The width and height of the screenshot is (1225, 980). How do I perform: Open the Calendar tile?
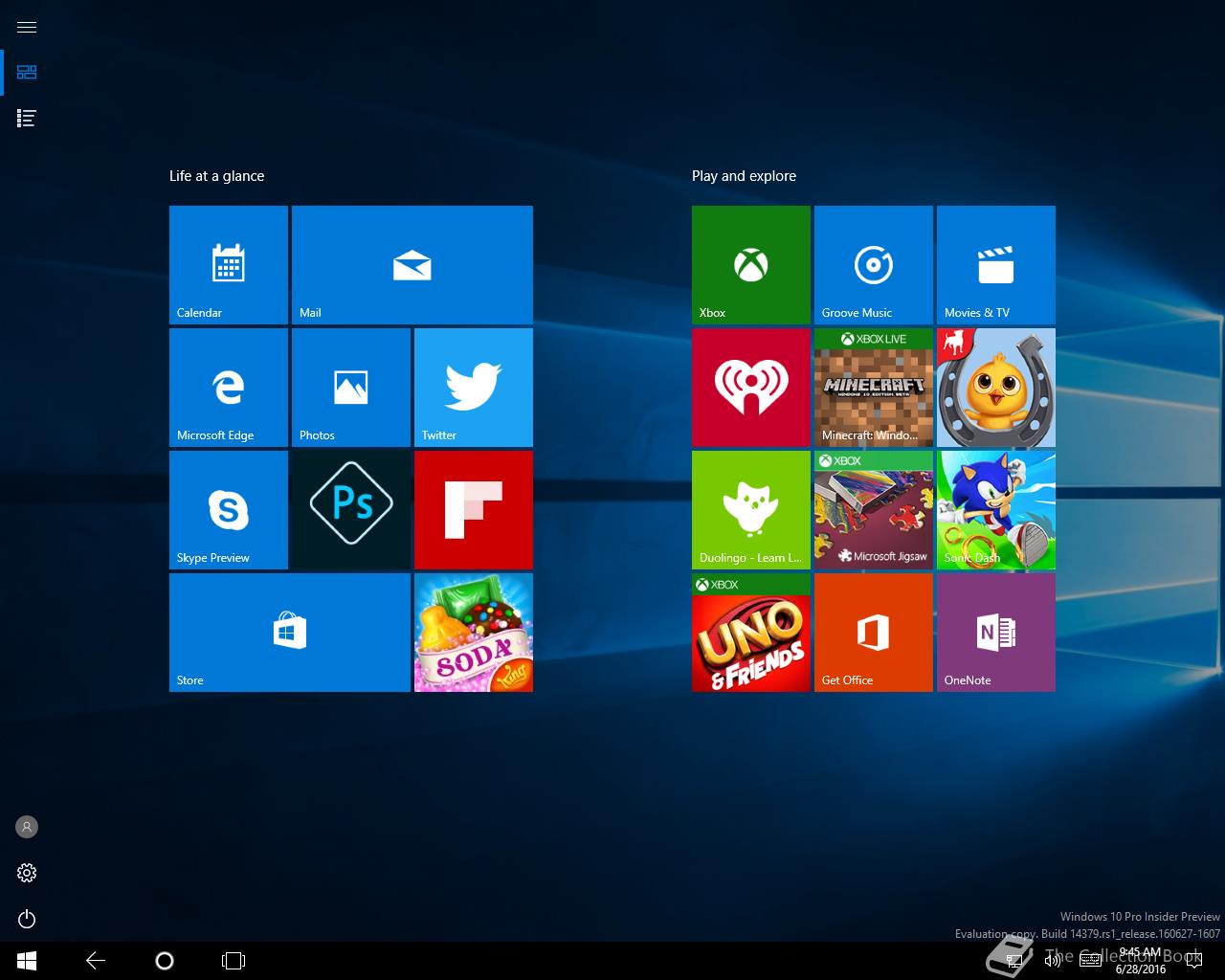(x=229, y=265)
